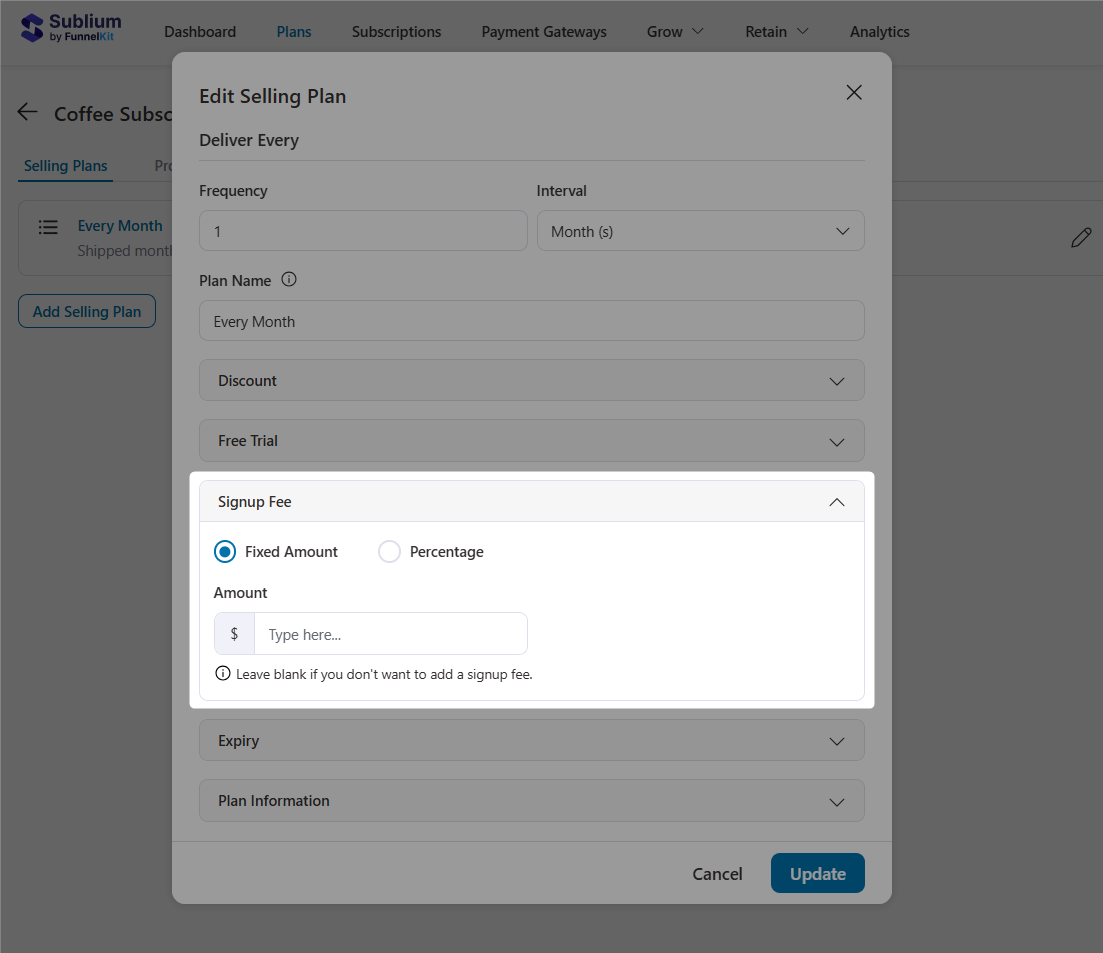
Task: Click the back arrow beside Coffee Subscription
Action: (27, 112)
